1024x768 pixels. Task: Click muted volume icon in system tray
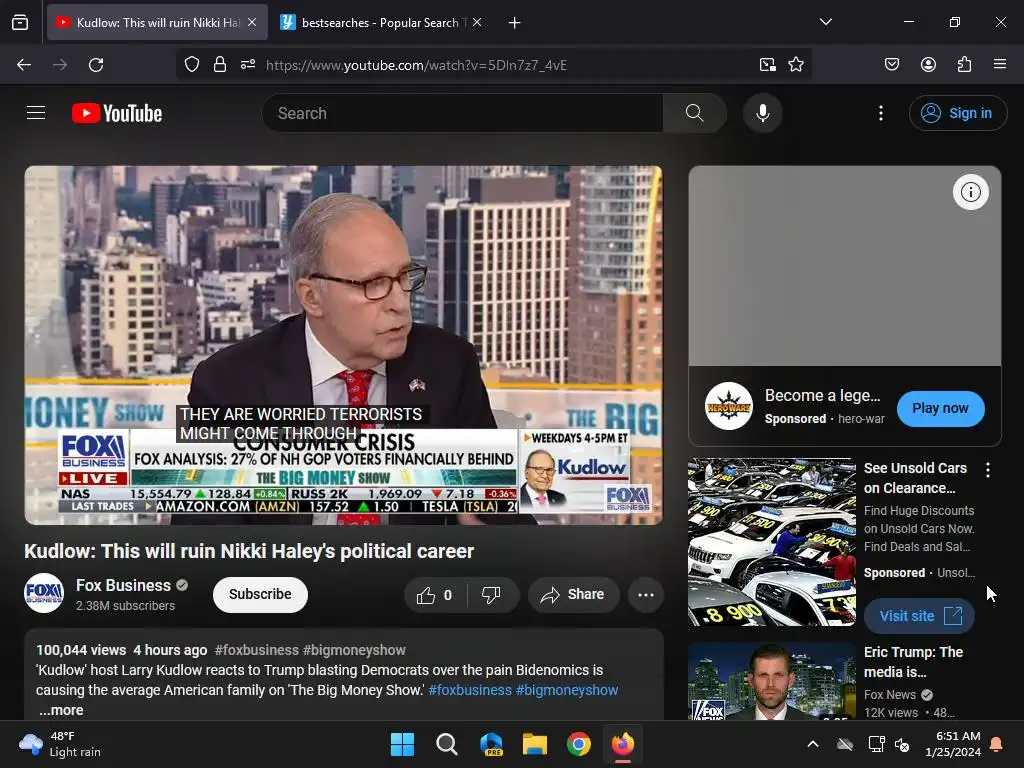coord(902,744)
